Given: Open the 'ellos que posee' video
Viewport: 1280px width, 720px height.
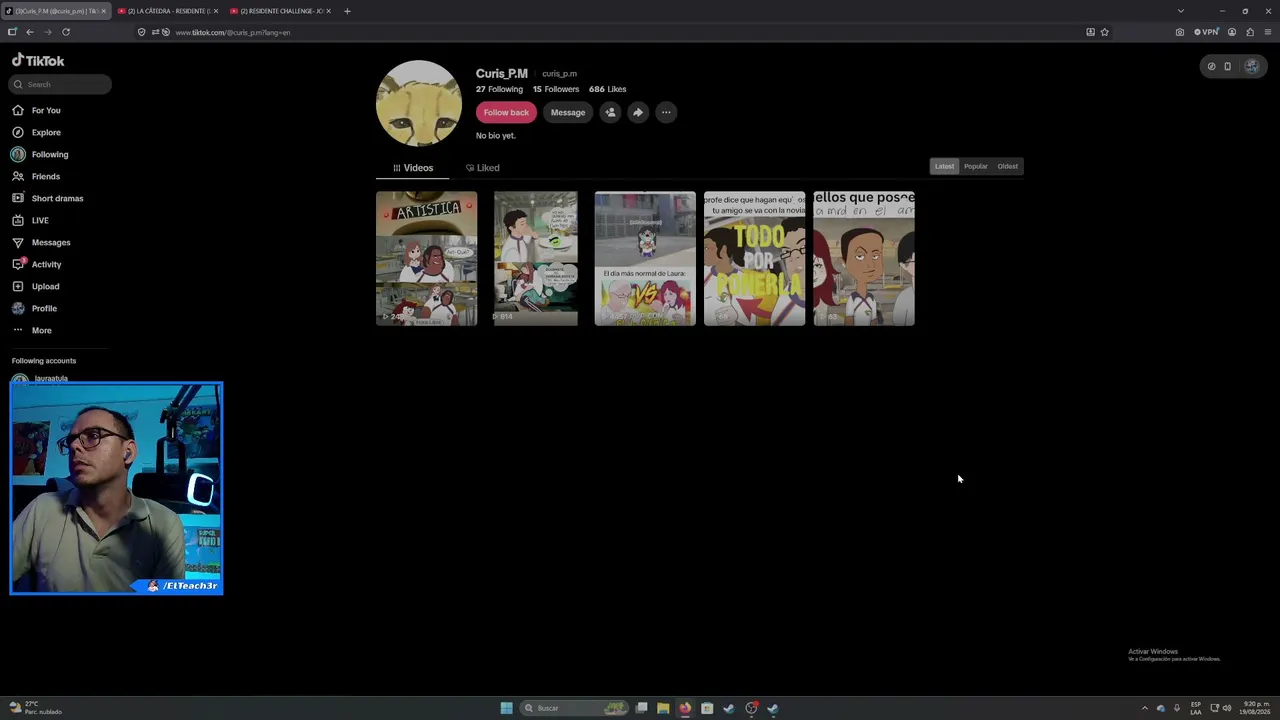Looking at the screenshot, I should [x=864, y=258].
